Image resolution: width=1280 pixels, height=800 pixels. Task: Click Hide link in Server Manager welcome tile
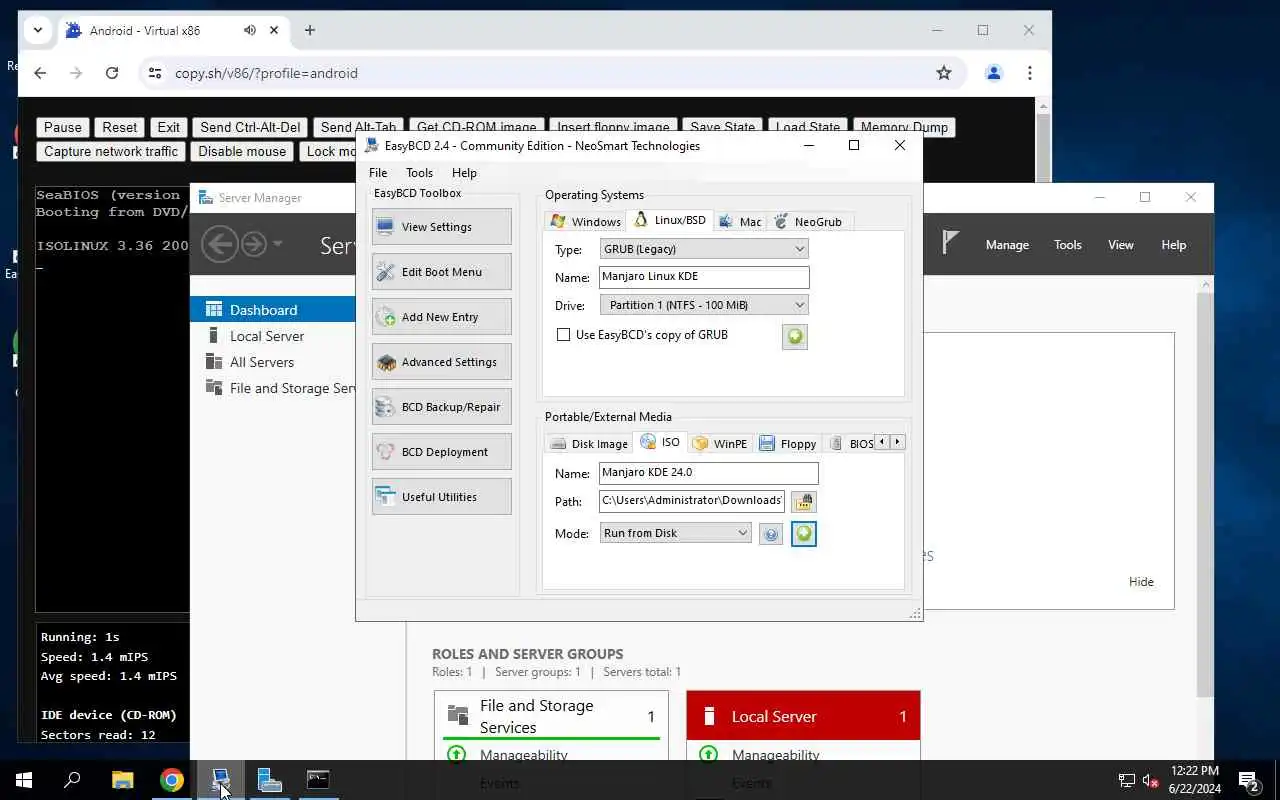click(1141, 582)
